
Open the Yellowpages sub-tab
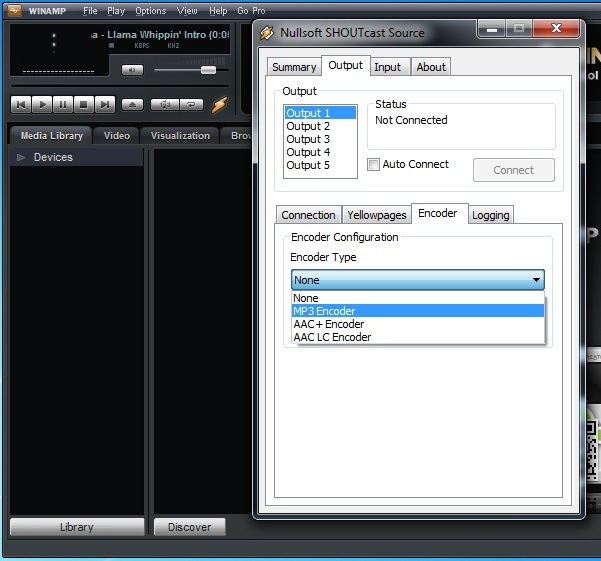pos(376,215)
